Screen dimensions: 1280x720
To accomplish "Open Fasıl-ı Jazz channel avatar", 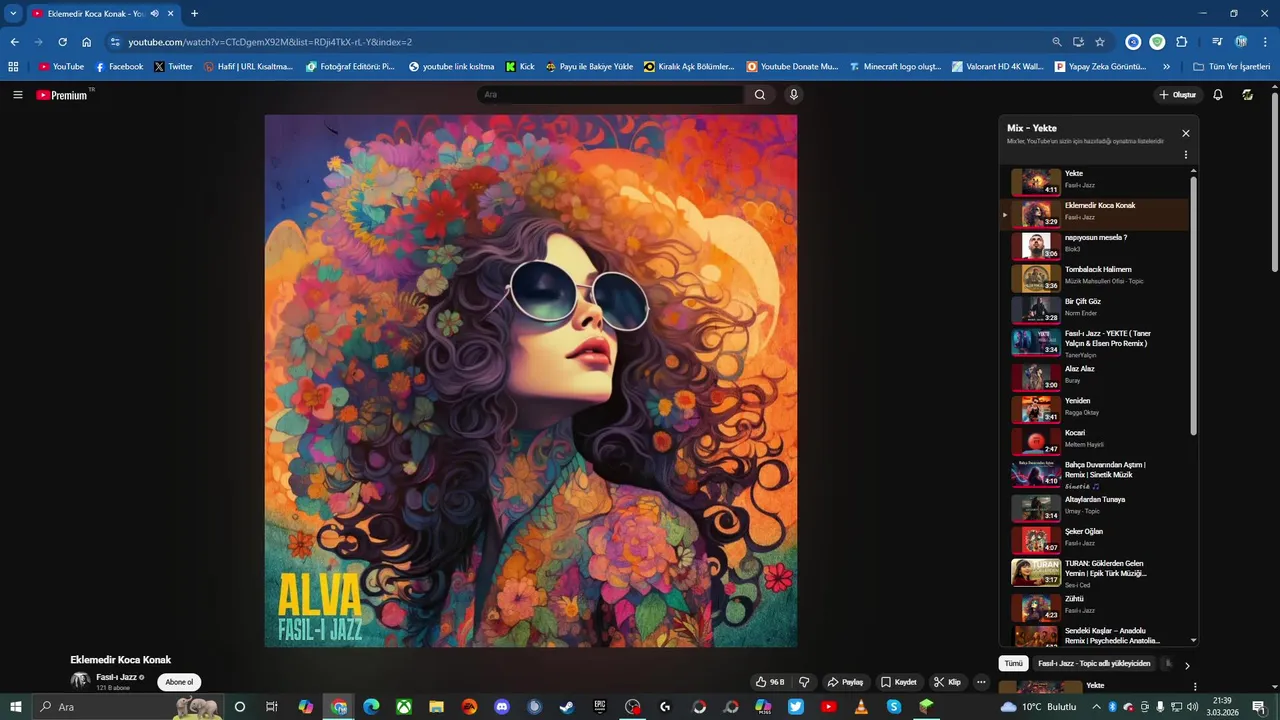I will [80, 681].
